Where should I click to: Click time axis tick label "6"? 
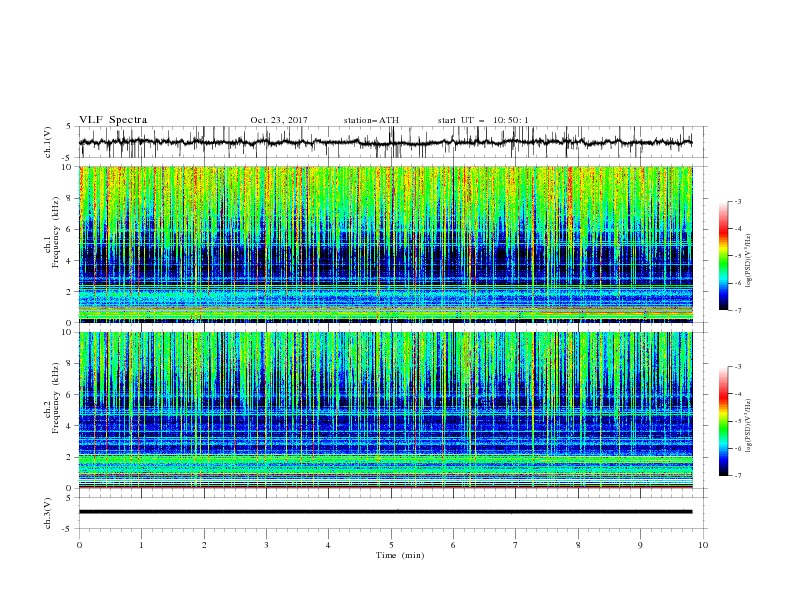tap(453, 545)
